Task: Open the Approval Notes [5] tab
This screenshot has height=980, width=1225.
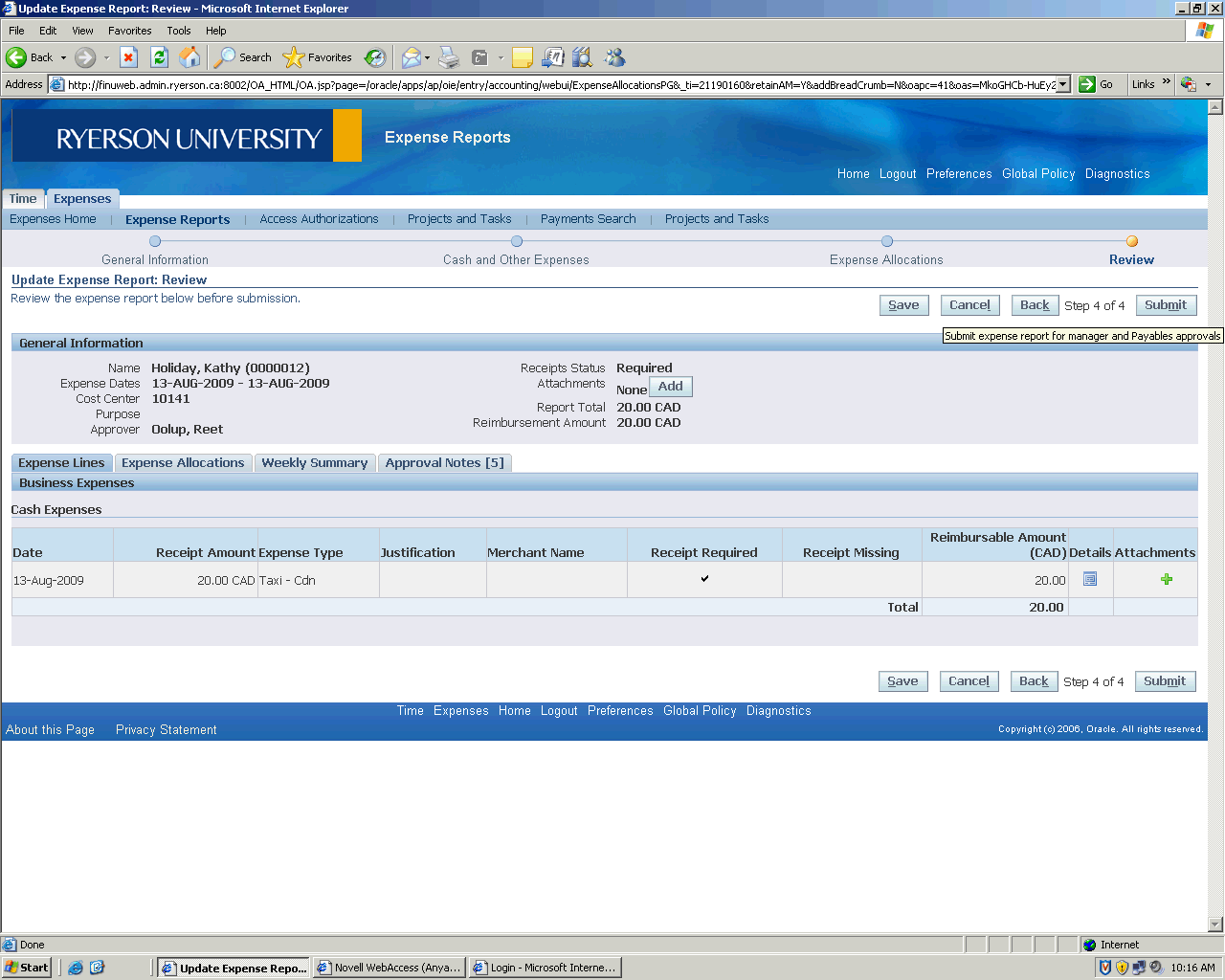Action: 444,463
